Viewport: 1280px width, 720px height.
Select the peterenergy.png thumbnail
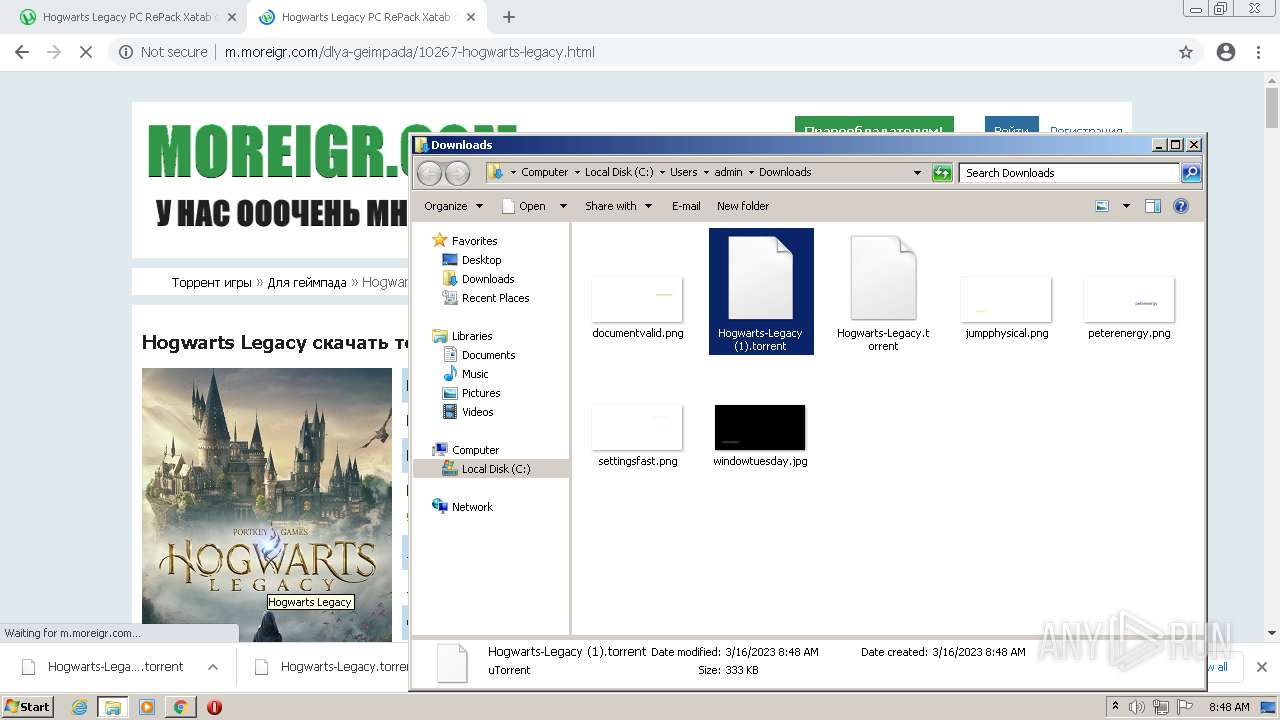pyautogui.click(x=1129, y=300)
